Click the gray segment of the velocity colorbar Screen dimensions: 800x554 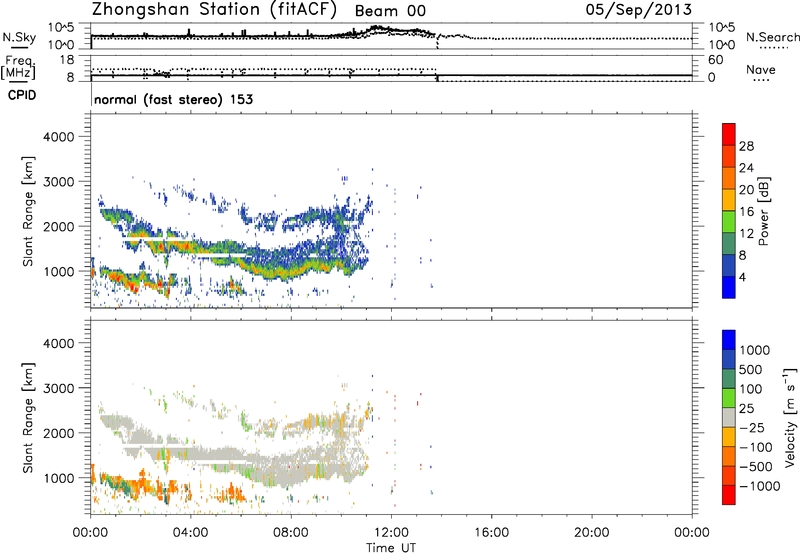(729, 417)
